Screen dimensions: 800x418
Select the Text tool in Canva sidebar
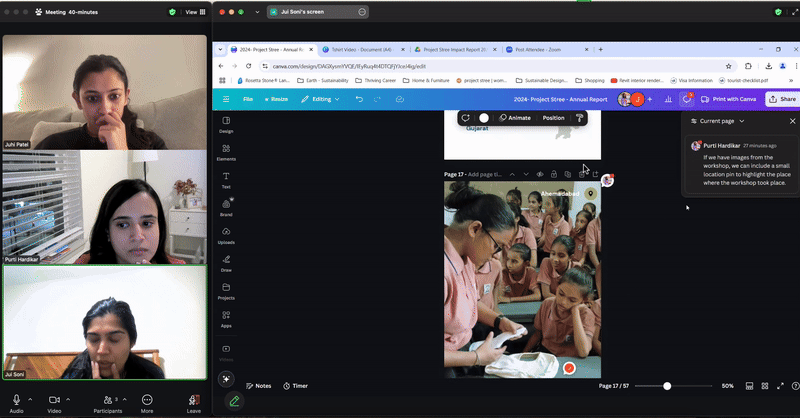pyautogui.click(x=226, y=180)
